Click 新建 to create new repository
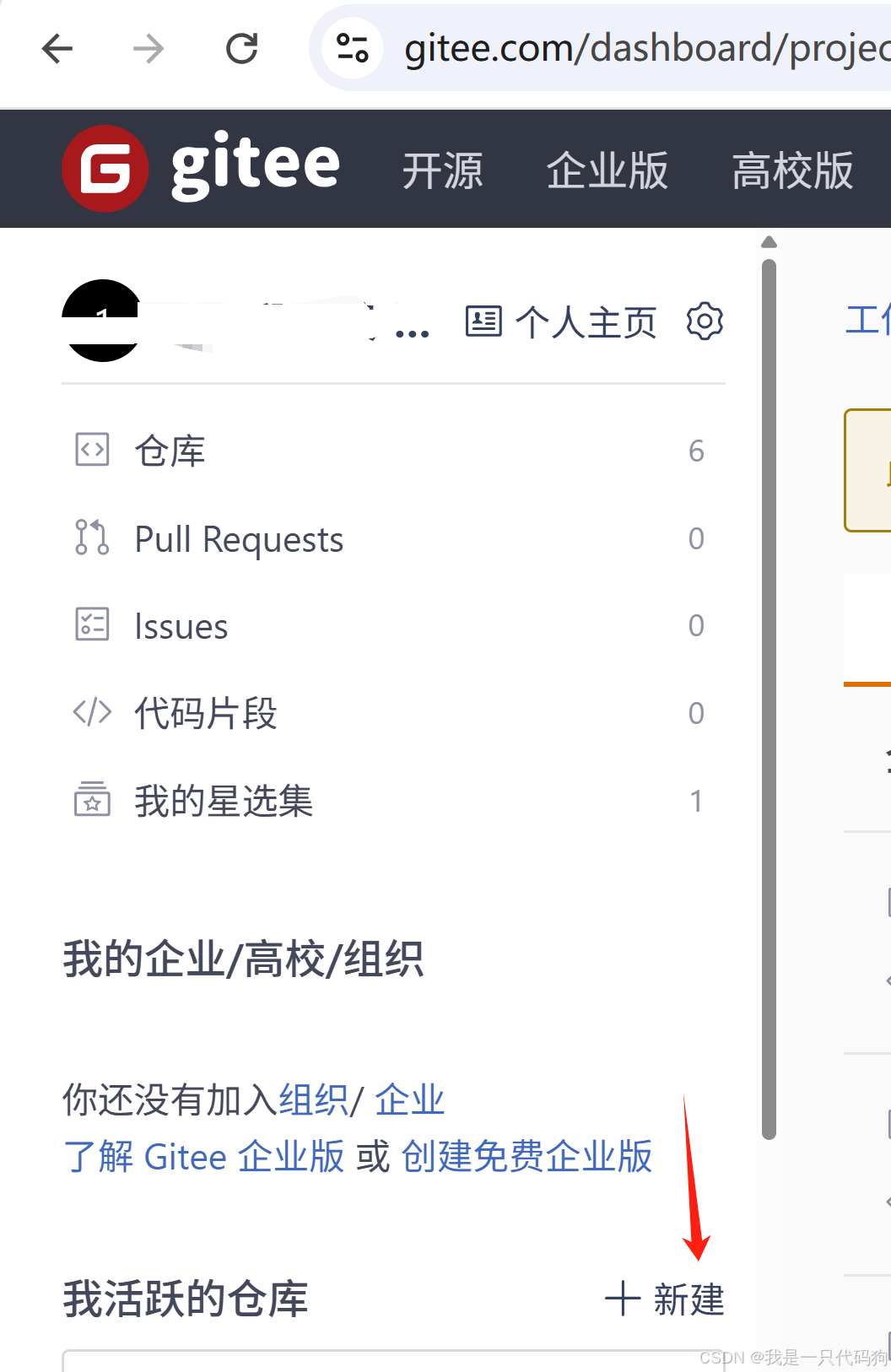Viewport: 891px width, 1372px height. click(x=665, y=1299)
